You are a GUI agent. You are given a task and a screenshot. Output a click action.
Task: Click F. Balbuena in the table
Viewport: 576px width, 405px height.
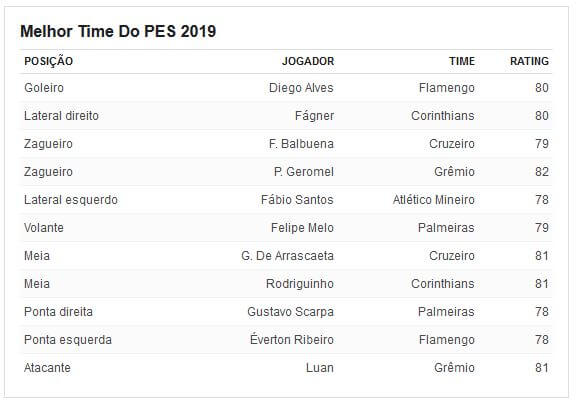pos(301,144)
